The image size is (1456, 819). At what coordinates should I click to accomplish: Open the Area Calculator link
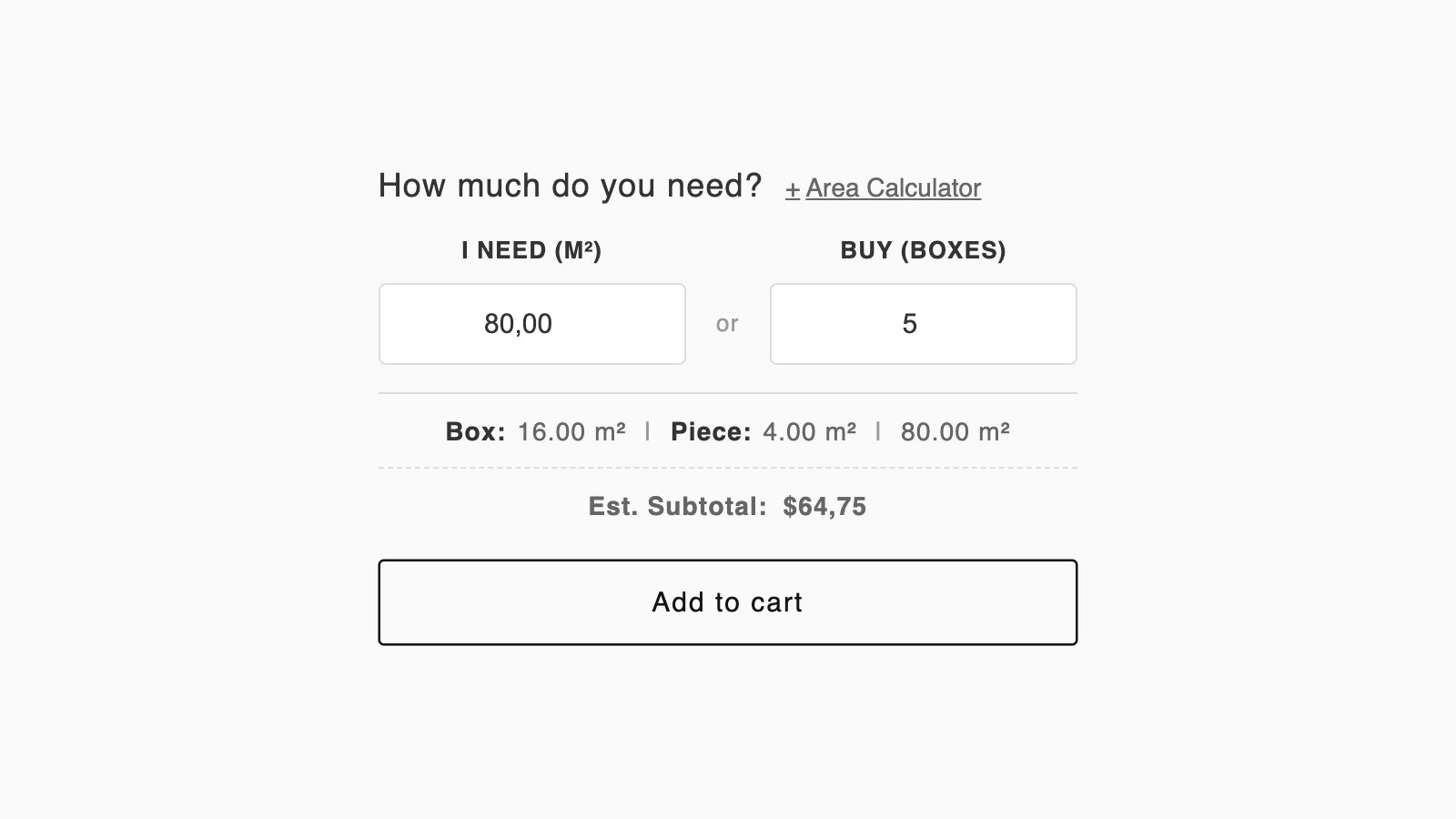[893, 187]
